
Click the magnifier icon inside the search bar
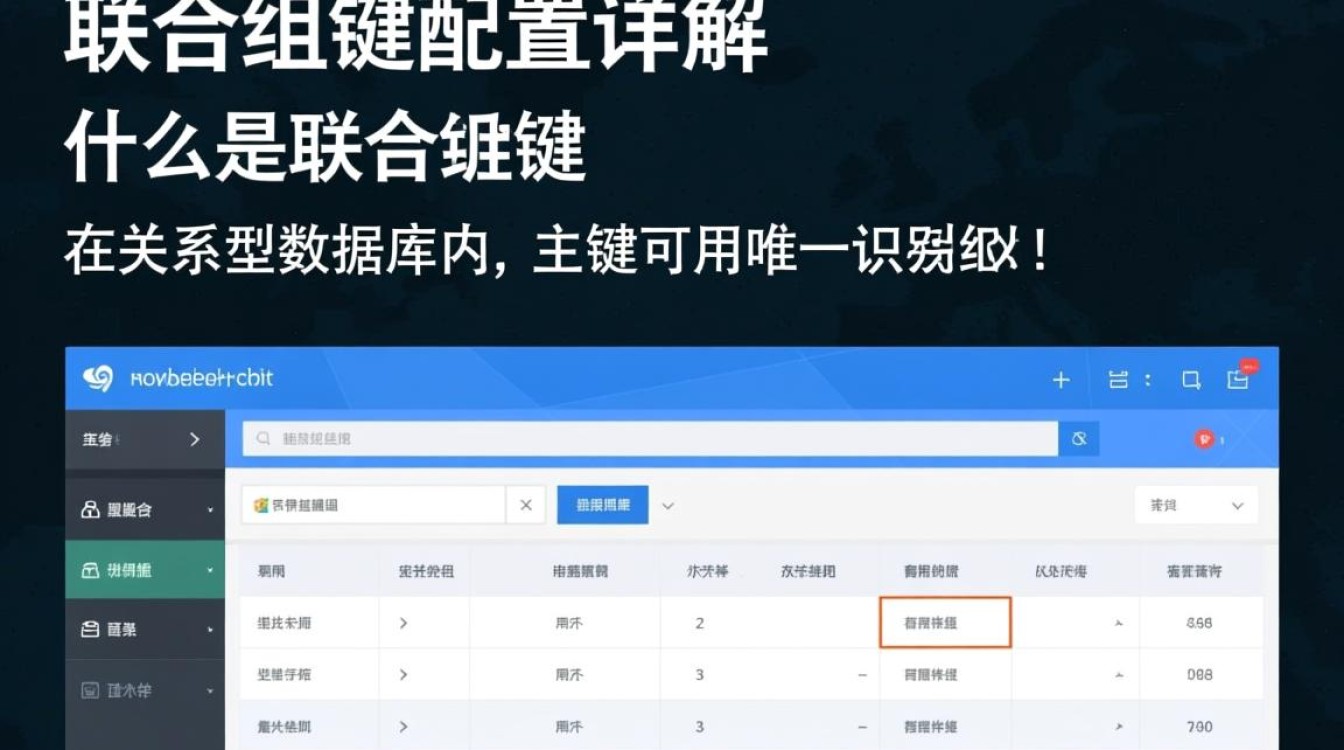(x=262, y=438)
